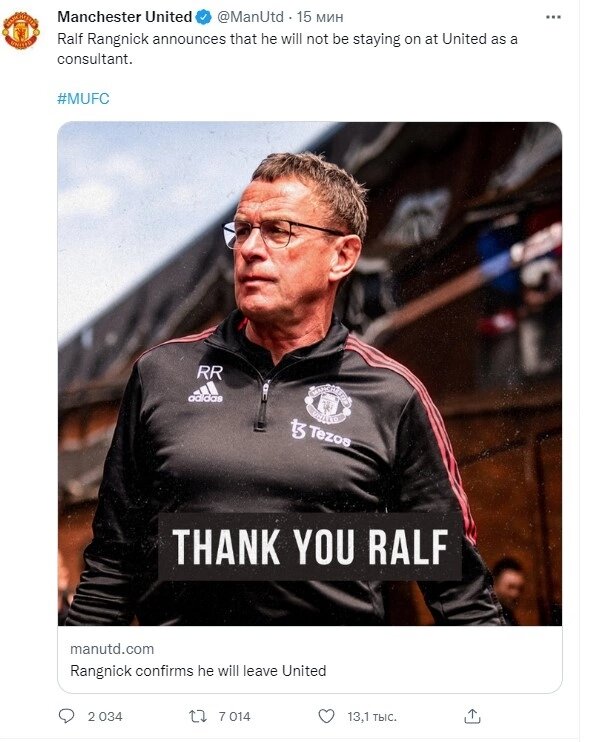Click the blue verified badge
Screen dimensions: 594x742
coord(204,17)
